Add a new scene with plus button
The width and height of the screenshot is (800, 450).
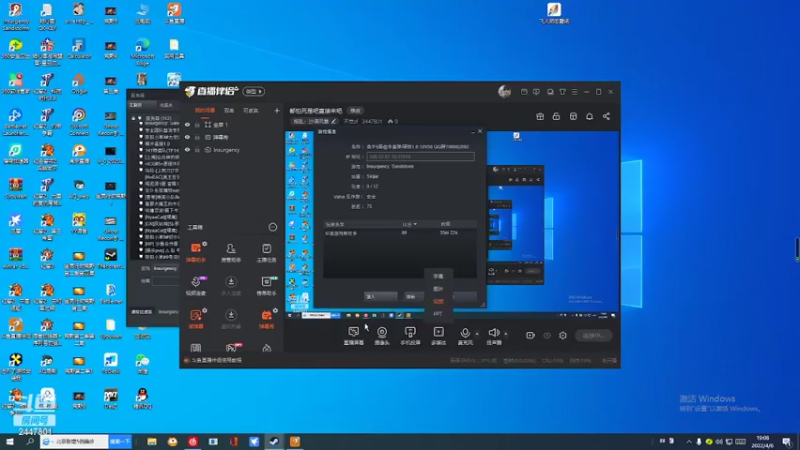277,110
